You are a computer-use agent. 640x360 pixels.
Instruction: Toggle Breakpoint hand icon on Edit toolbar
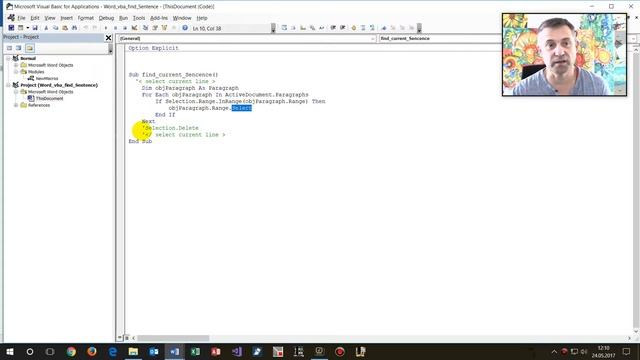point(353,28)
